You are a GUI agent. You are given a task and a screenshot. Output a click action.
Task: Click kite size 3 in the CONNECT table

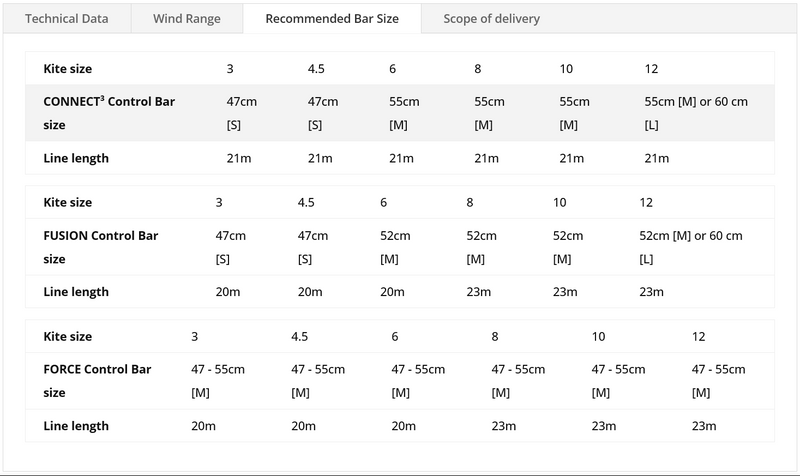tap(231, 69)
